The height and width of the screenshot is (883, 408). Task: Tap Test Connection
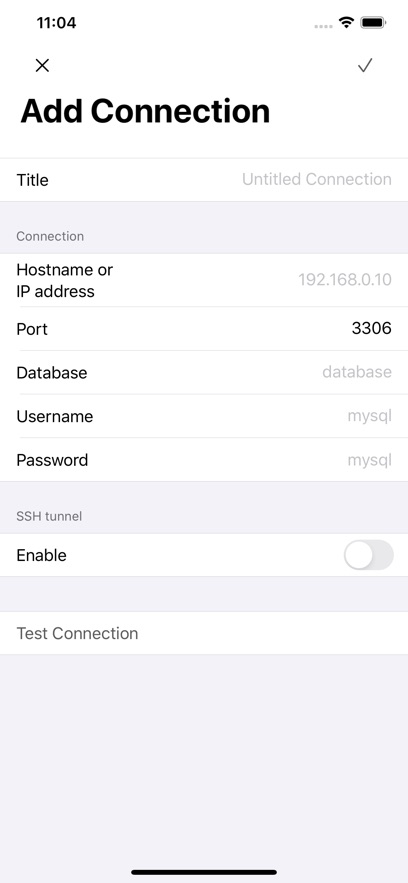pos(204,633)
